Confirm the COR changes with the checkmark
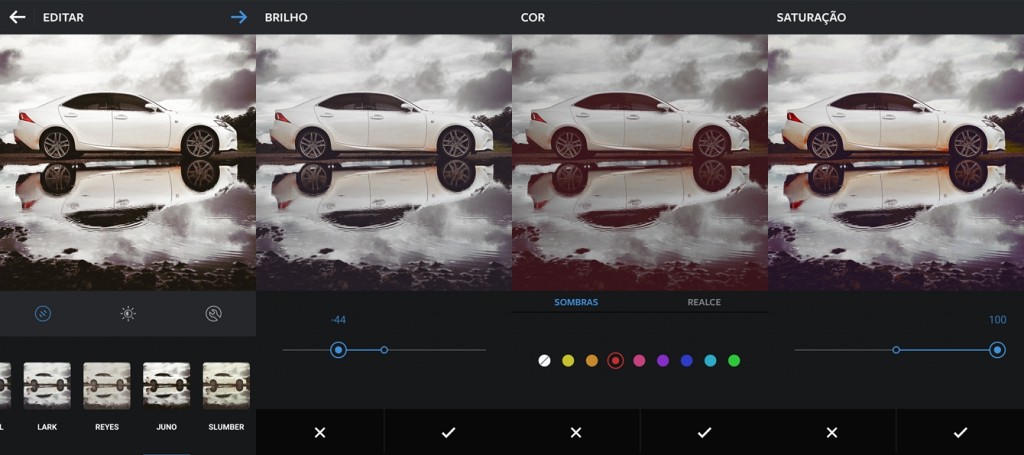 coord(704,432)
